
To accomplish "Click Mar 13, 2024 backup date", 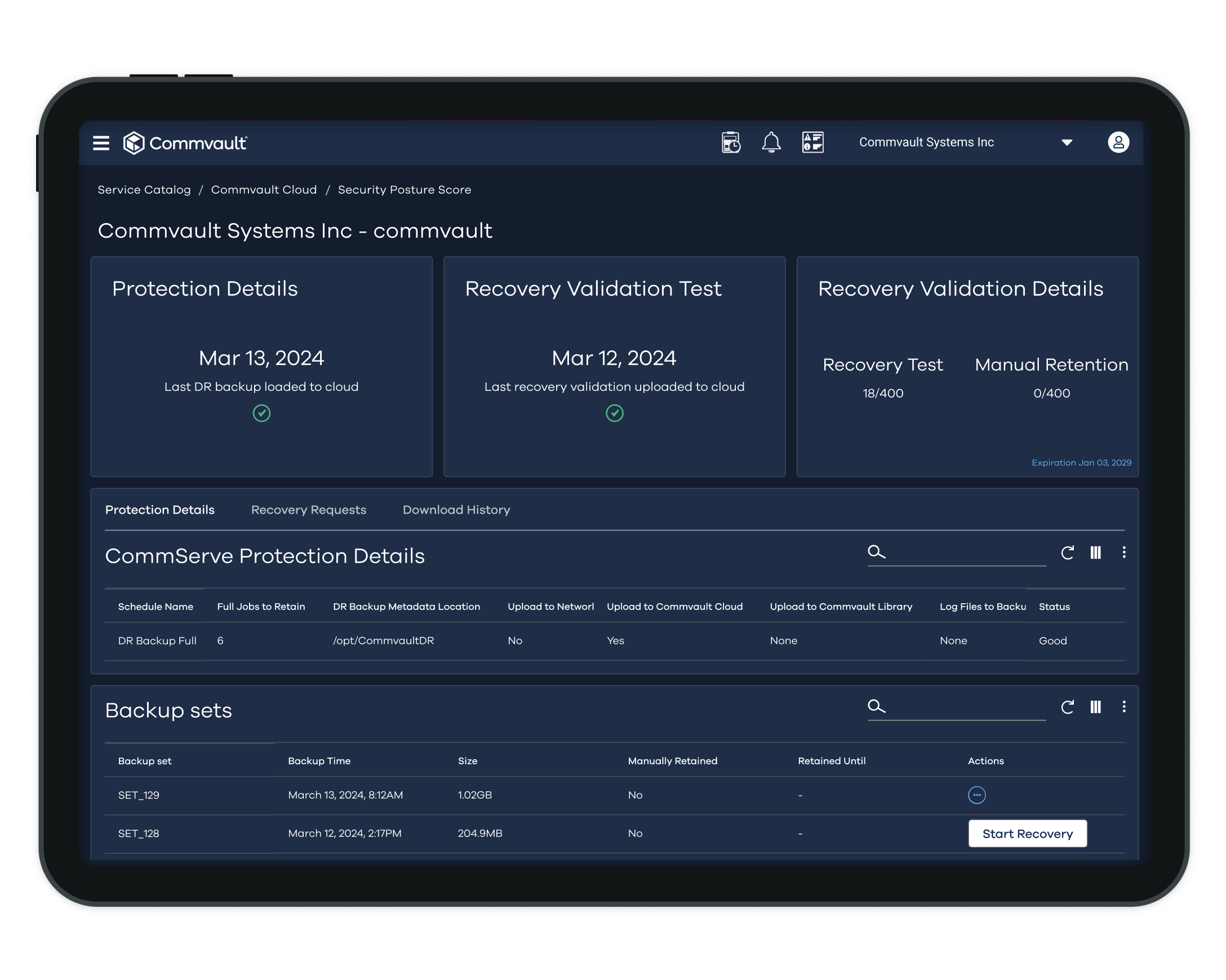I will tap(261, 358).
